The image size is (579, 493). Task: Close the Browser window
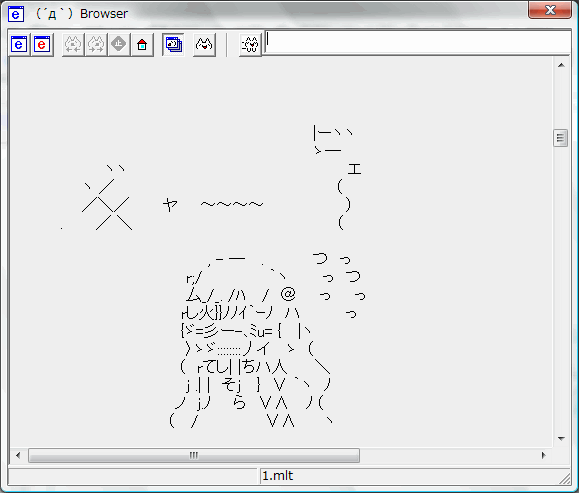(550, 9)
